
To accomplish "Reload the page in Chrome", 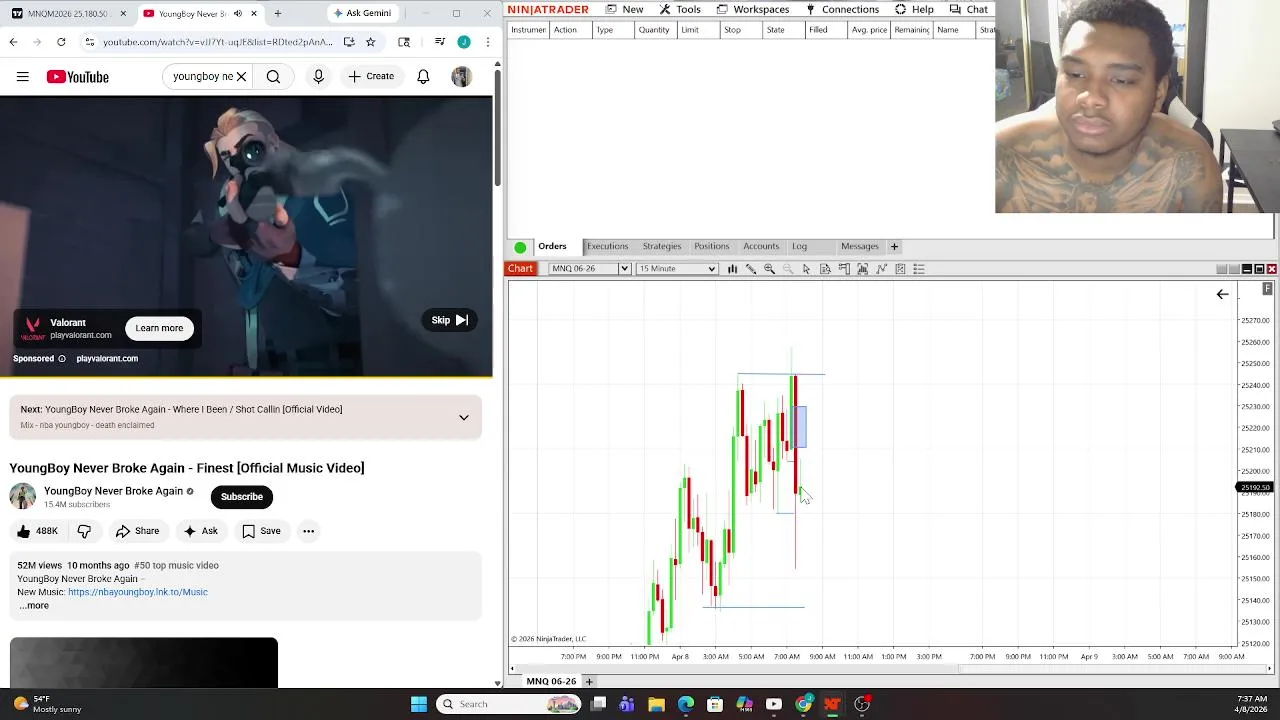I will point(61,42).
